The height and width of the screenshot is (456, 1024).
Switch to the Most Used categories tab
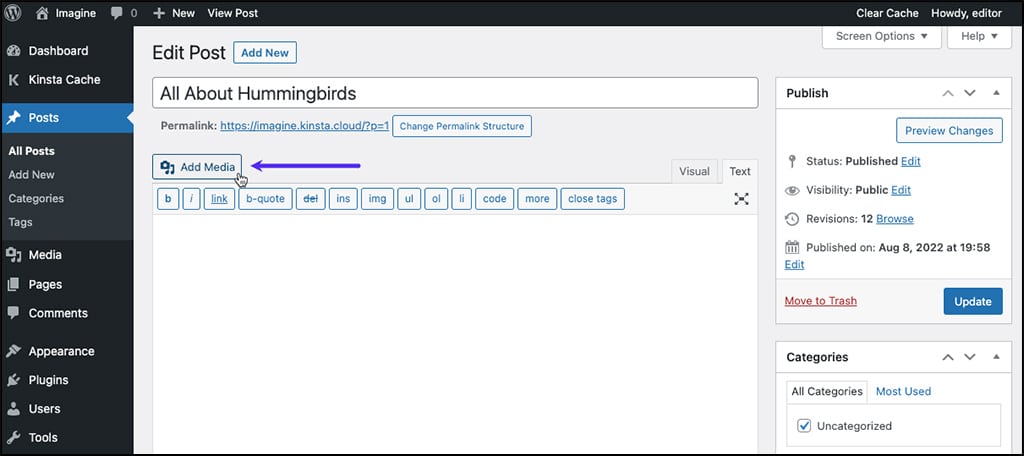903,391
